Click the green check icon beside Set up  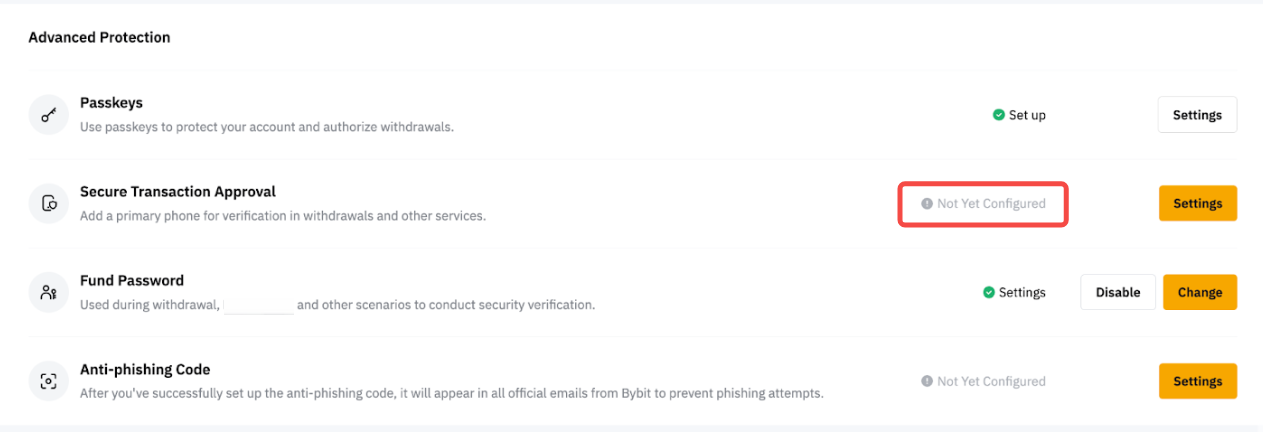pos(998,115)
